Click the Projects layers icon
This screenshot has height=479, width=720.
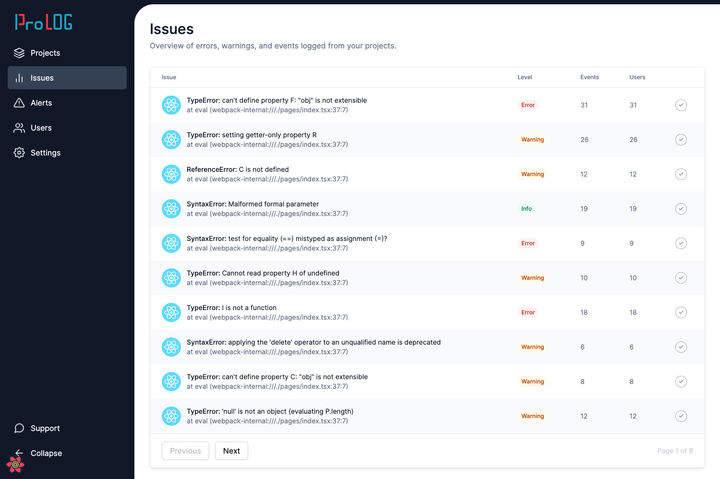tap(19, 53)
